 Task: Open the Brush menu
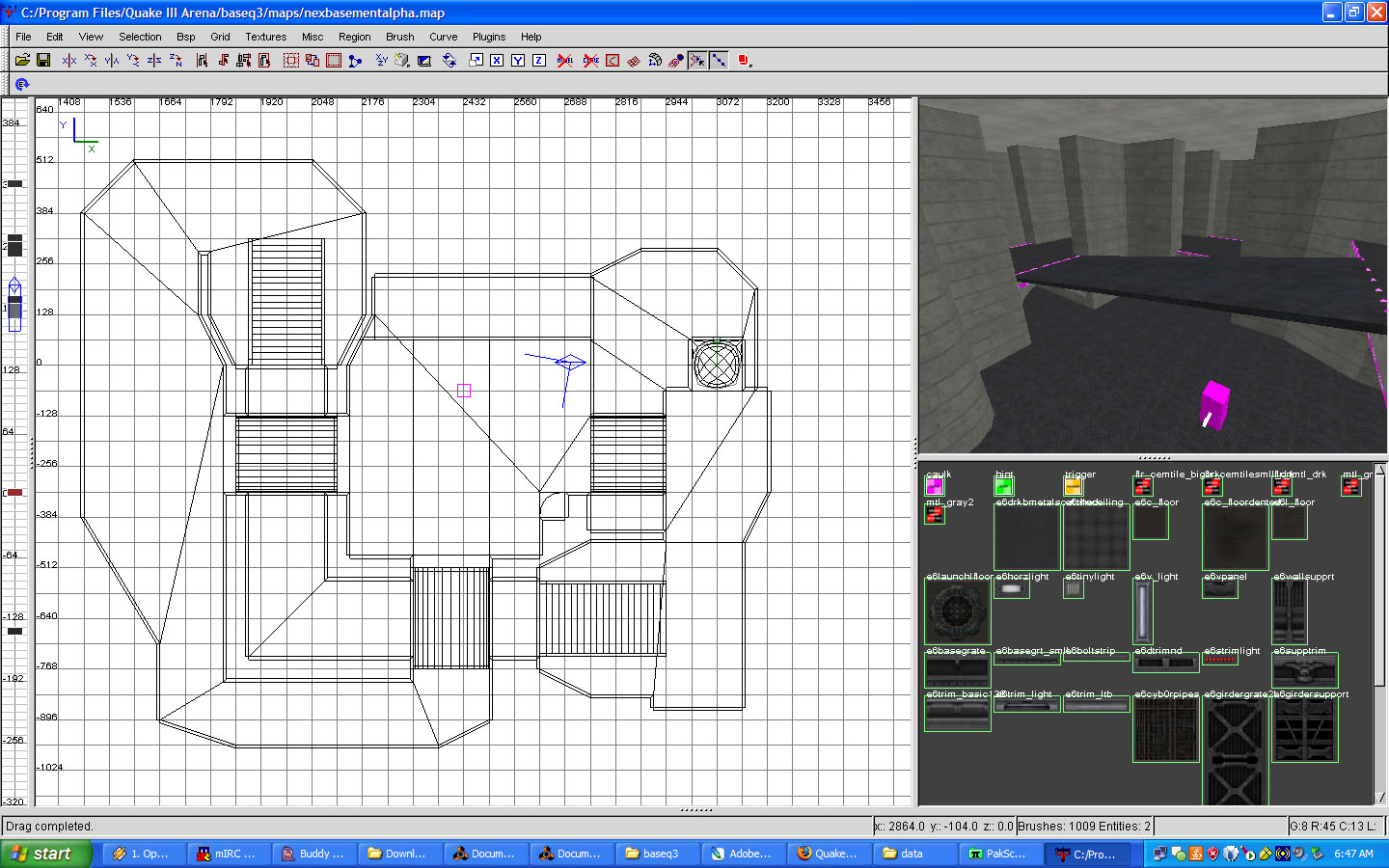tap(400, 37)
